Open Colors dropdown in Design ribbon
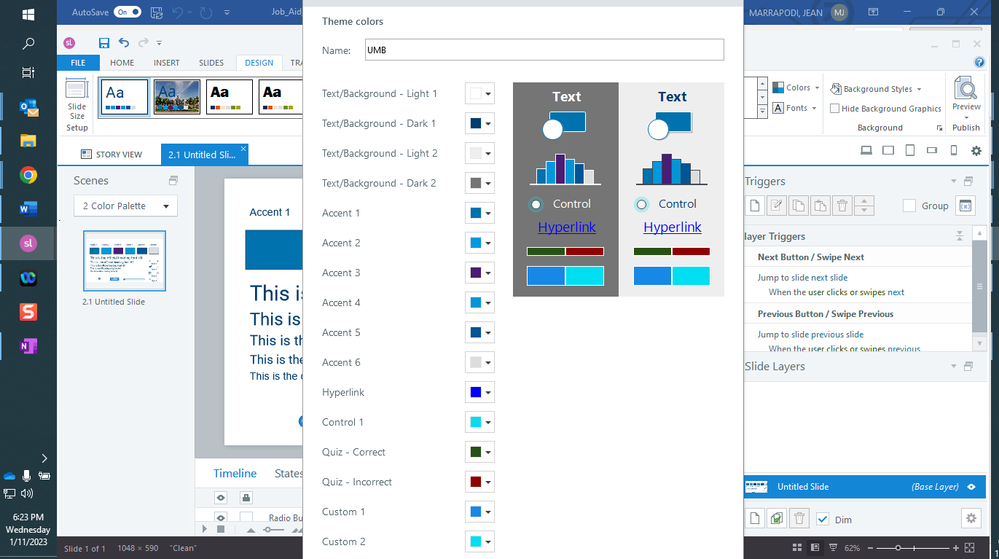The width and height of the screenshot is (999, 559). [796, 87]
